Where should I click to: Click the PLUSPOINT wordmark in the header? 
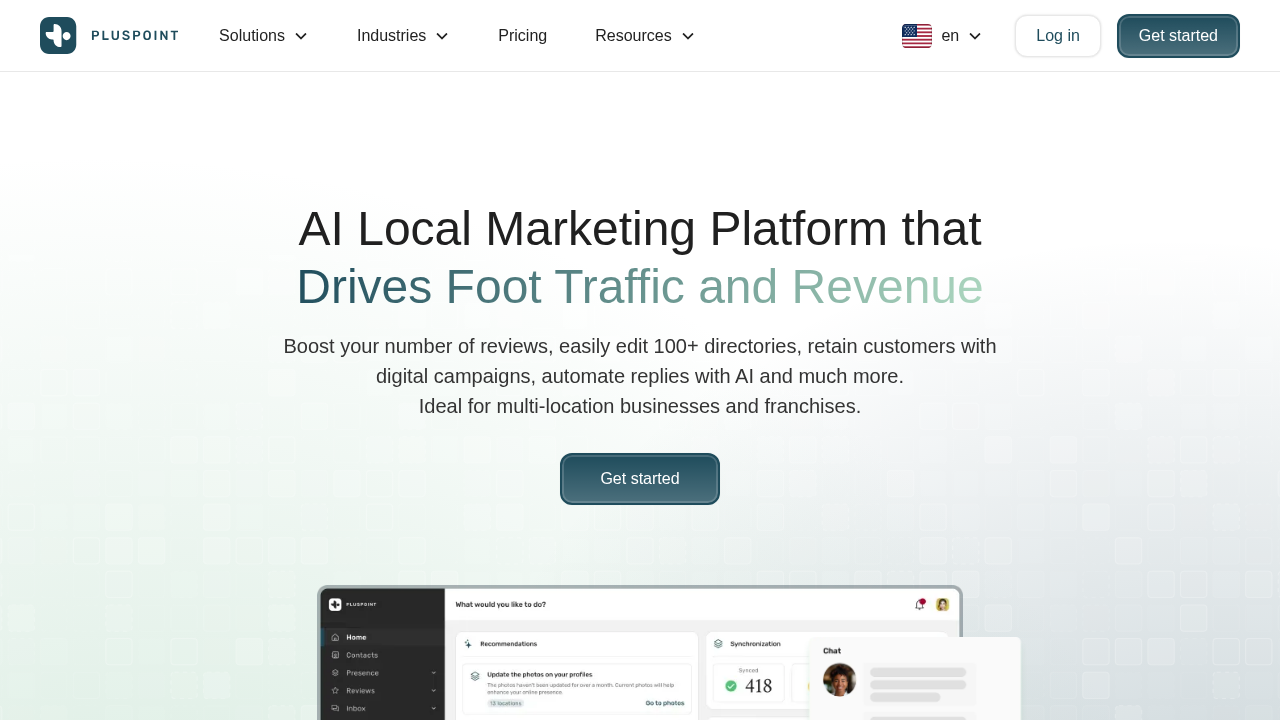pyautogui.click(x=135, y=36)
